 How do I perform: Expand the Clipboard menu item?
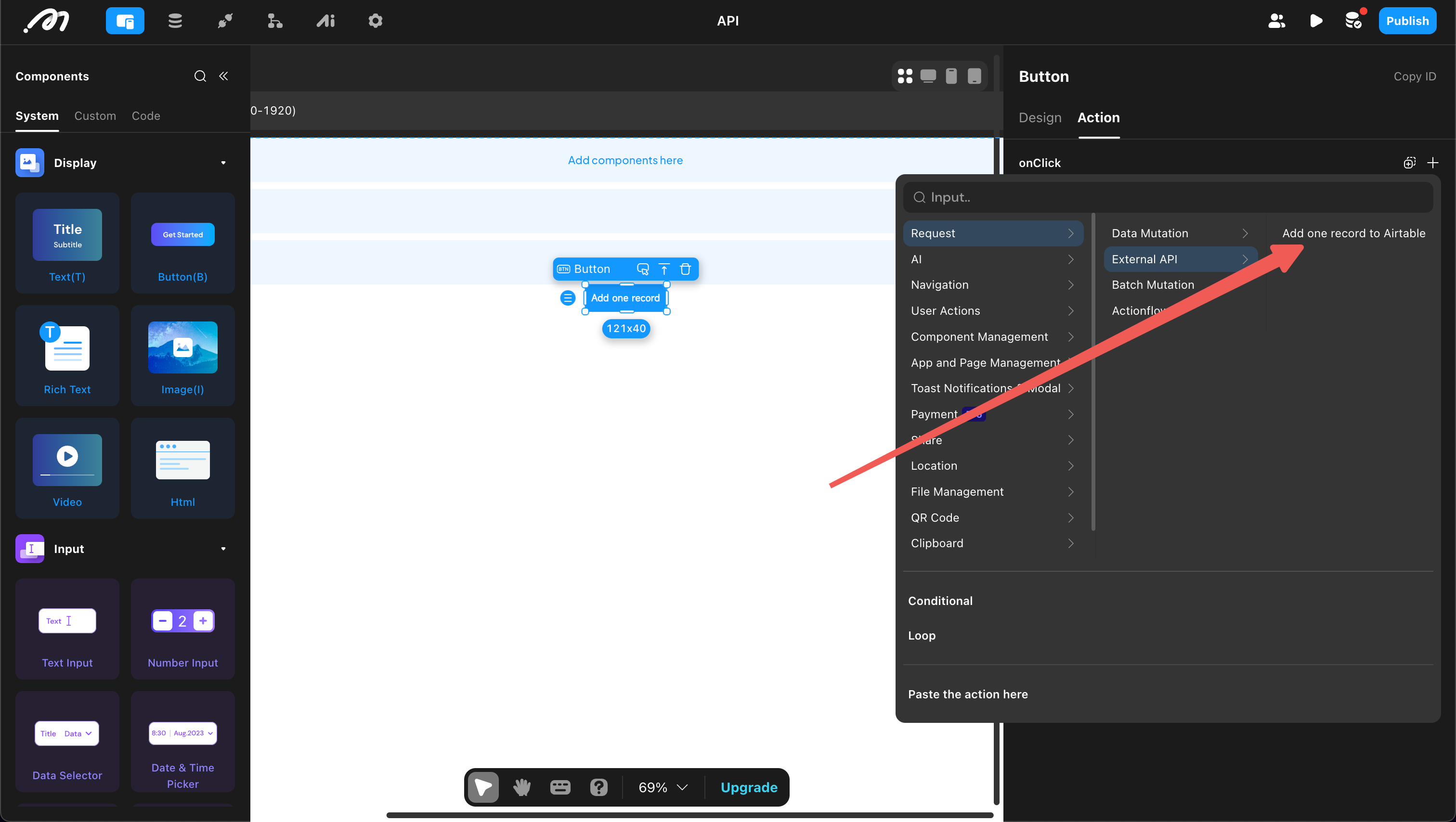(x=992, y=543)
